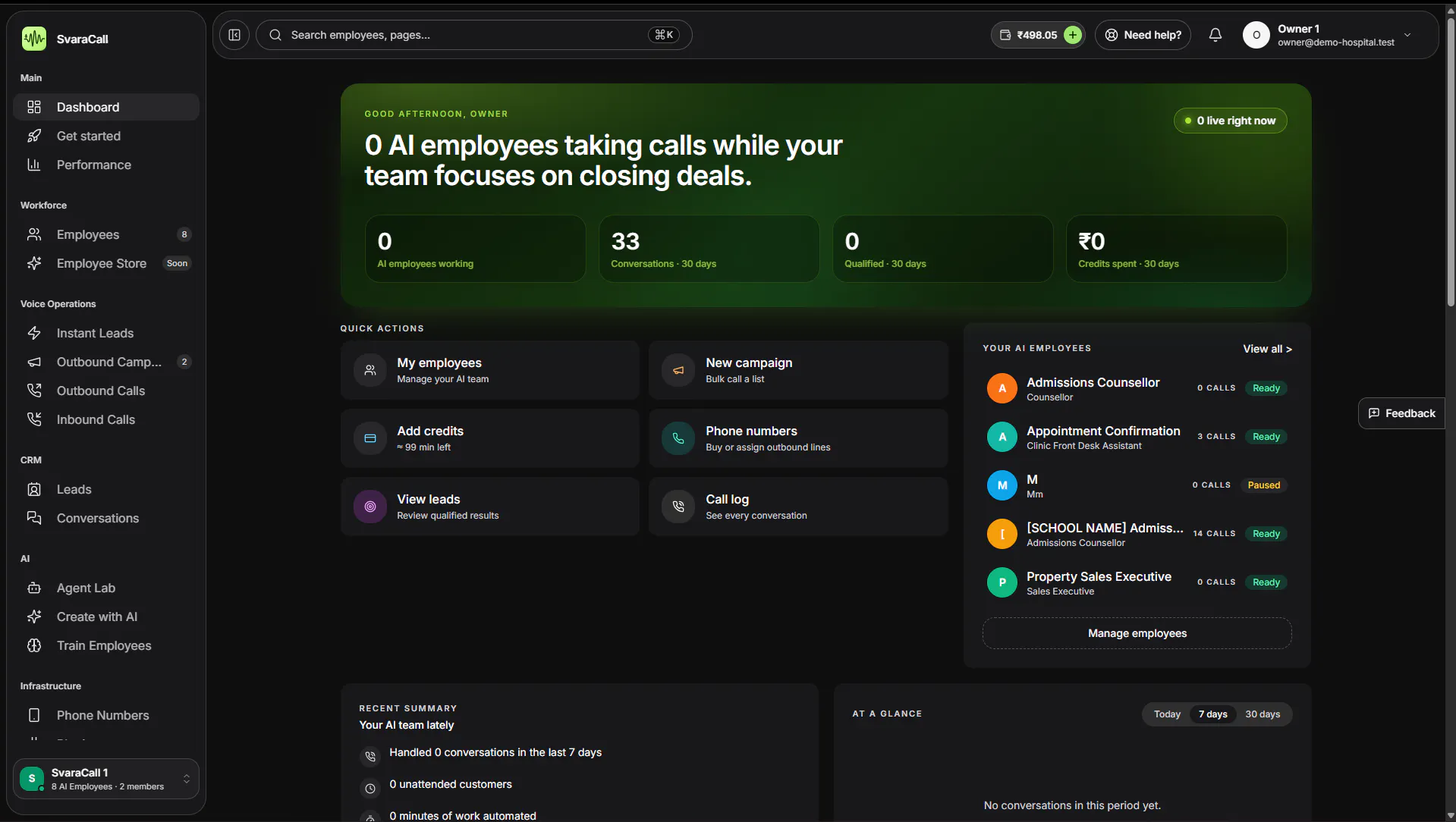
Task: Click the View all employees link
Action: coord(1267,349)
